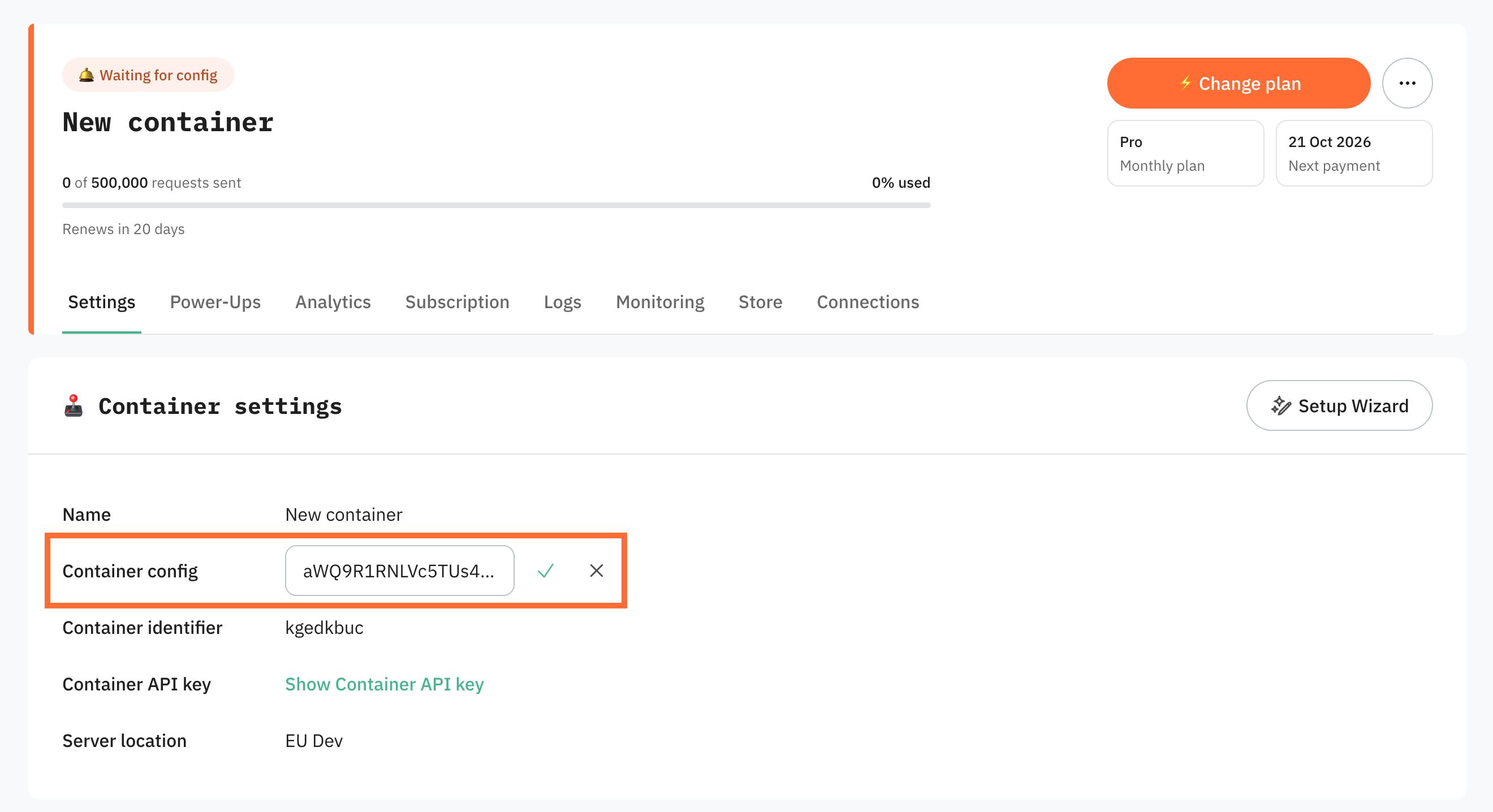
Task: Click the Waiting for config status badge
Action: pyautogui.click(x=148, y=75)
